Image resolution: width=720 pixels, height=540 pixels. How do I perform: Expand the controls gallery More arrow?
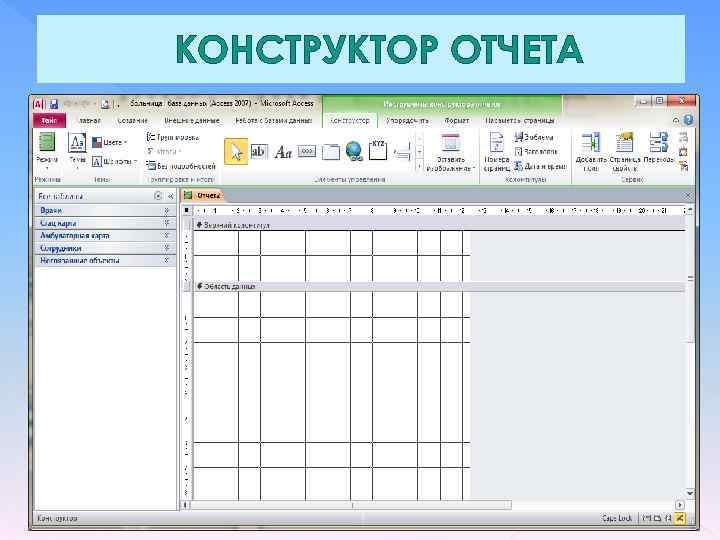419,166
